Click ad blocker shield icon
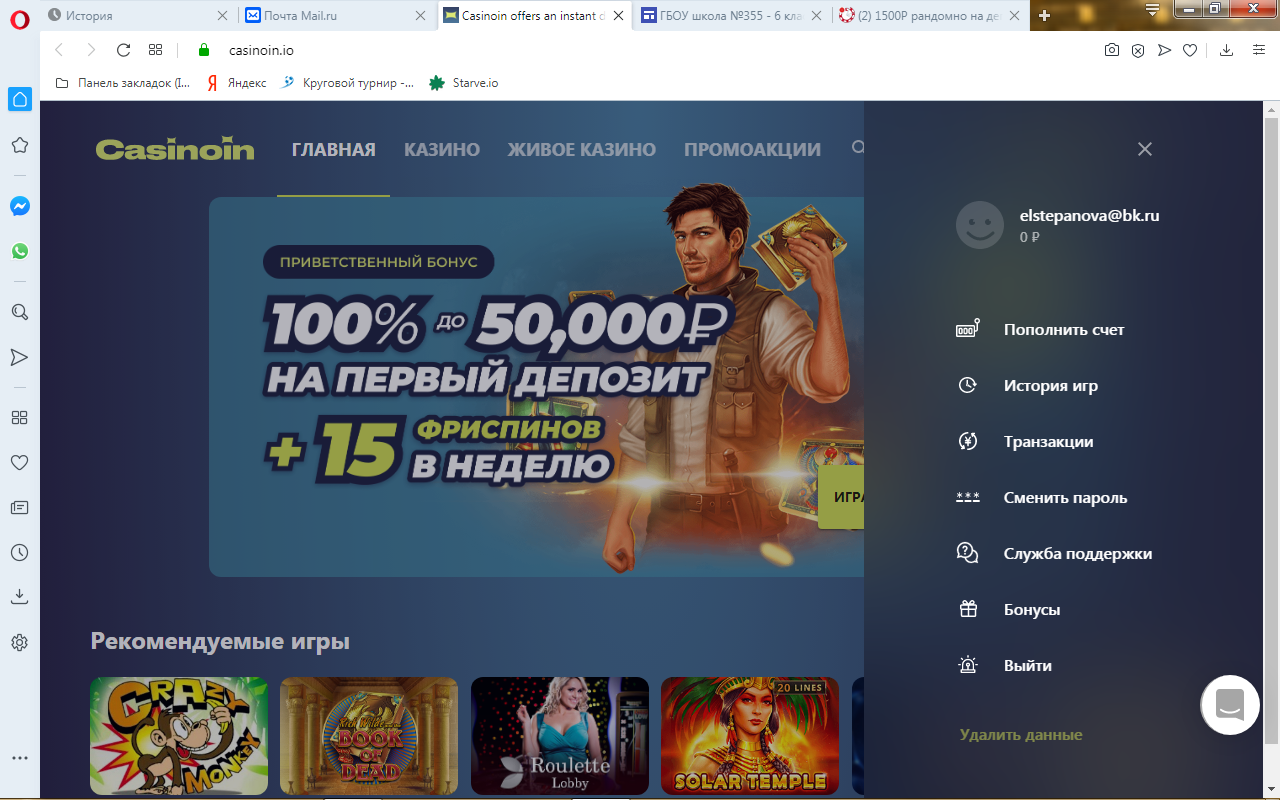The width and height of the screenshot is (1280, 800). (1138, 50)
